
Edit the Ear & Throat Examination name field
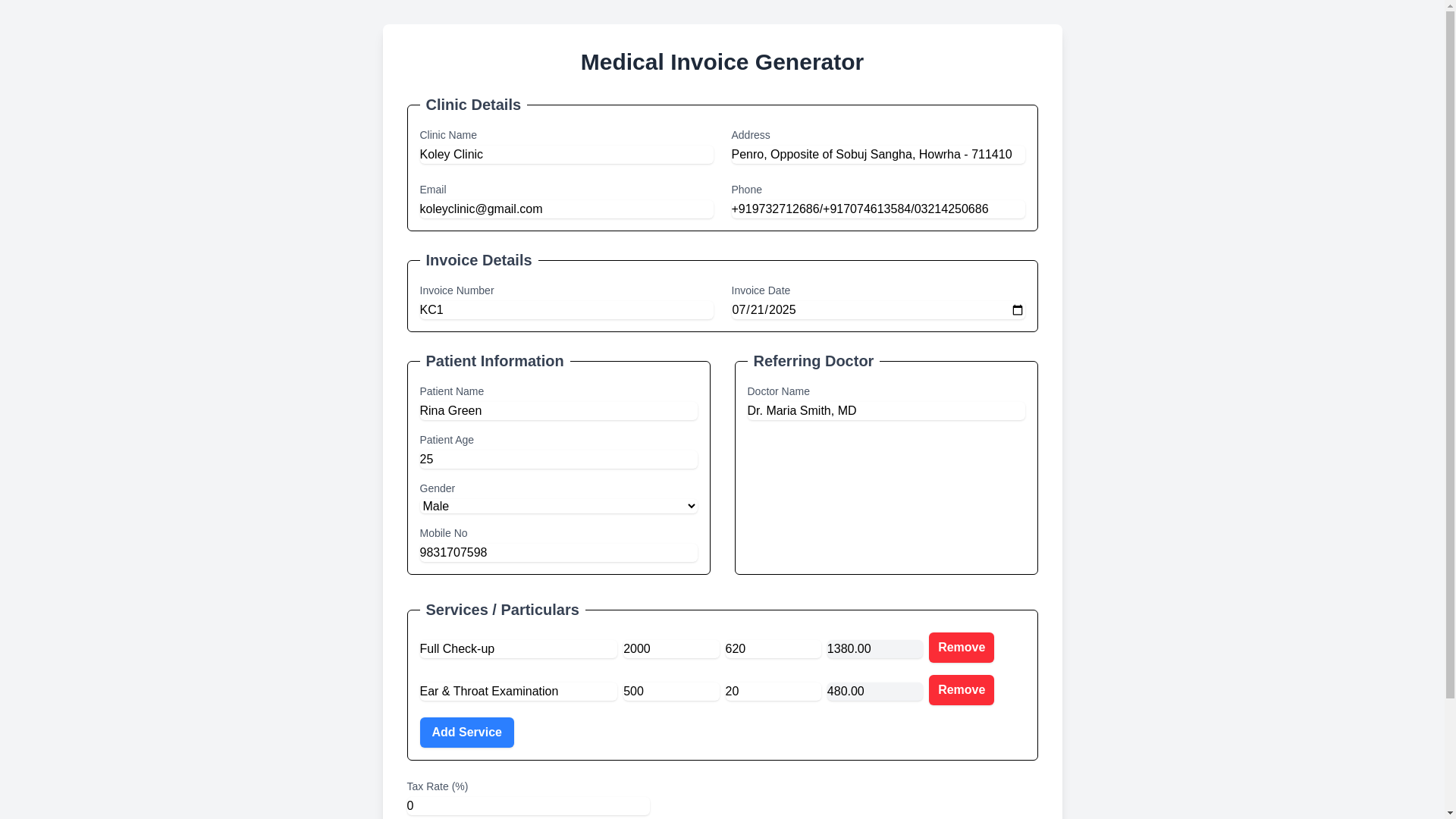(x=518, y=692)
